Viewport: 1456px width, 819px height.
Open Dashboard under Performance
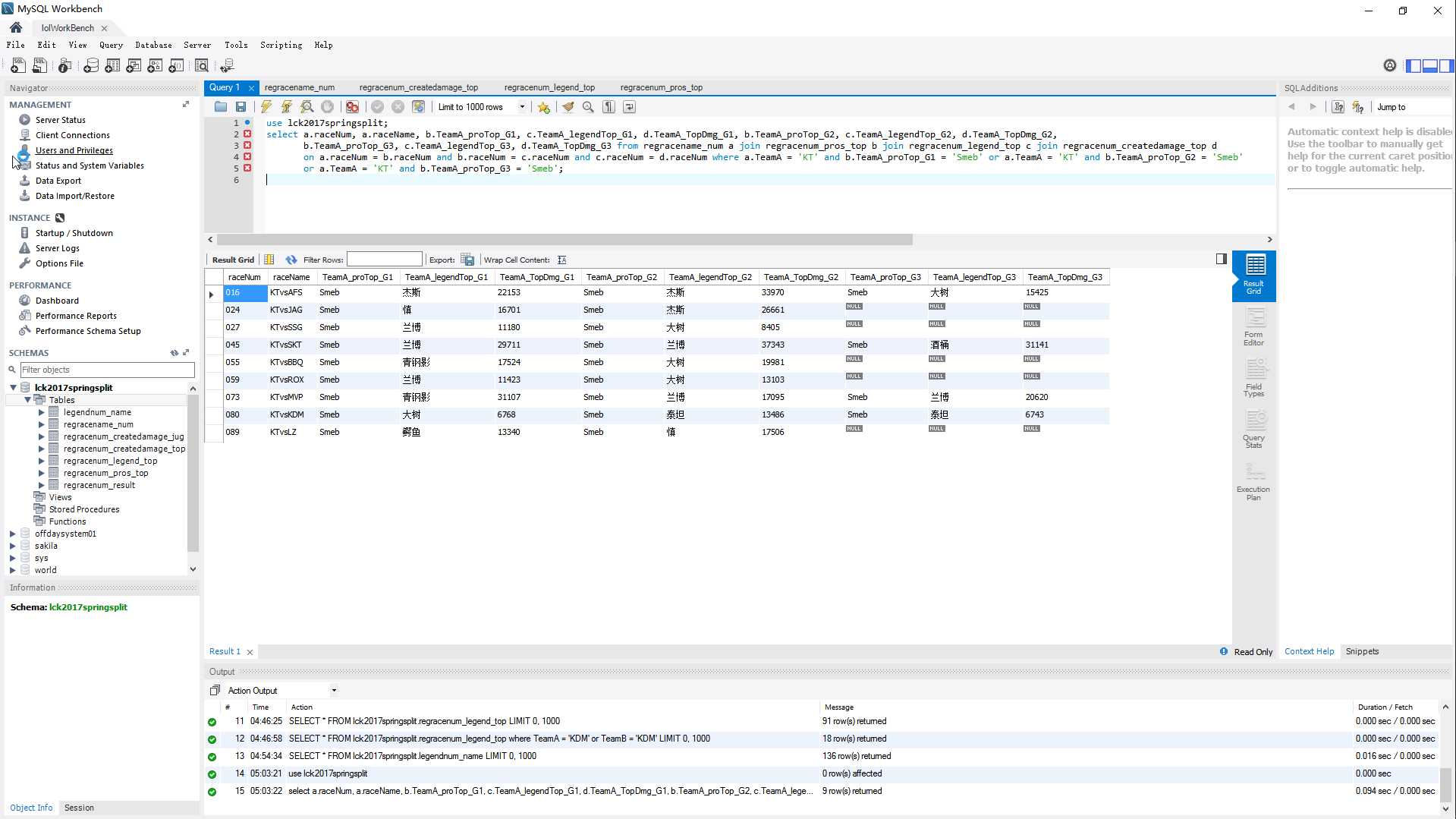57,301
